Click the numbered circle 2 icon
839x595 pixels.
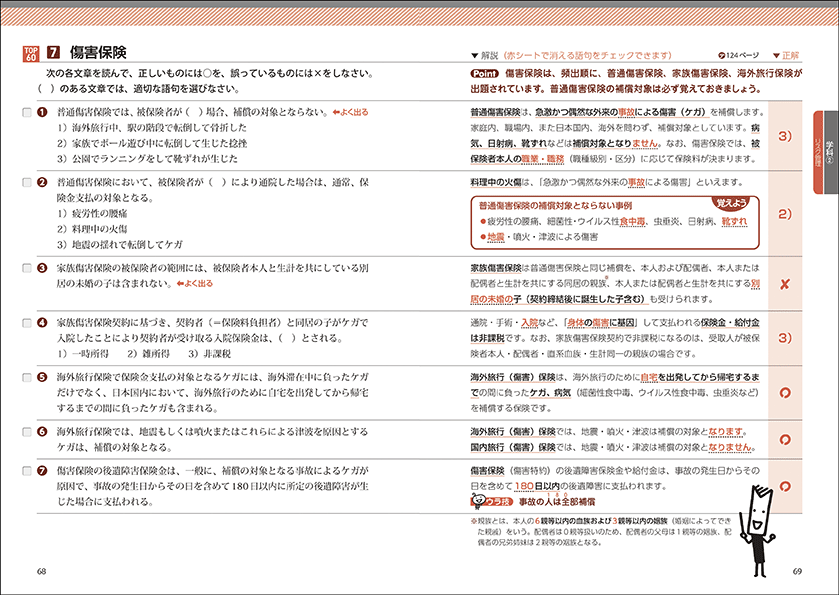42,182
